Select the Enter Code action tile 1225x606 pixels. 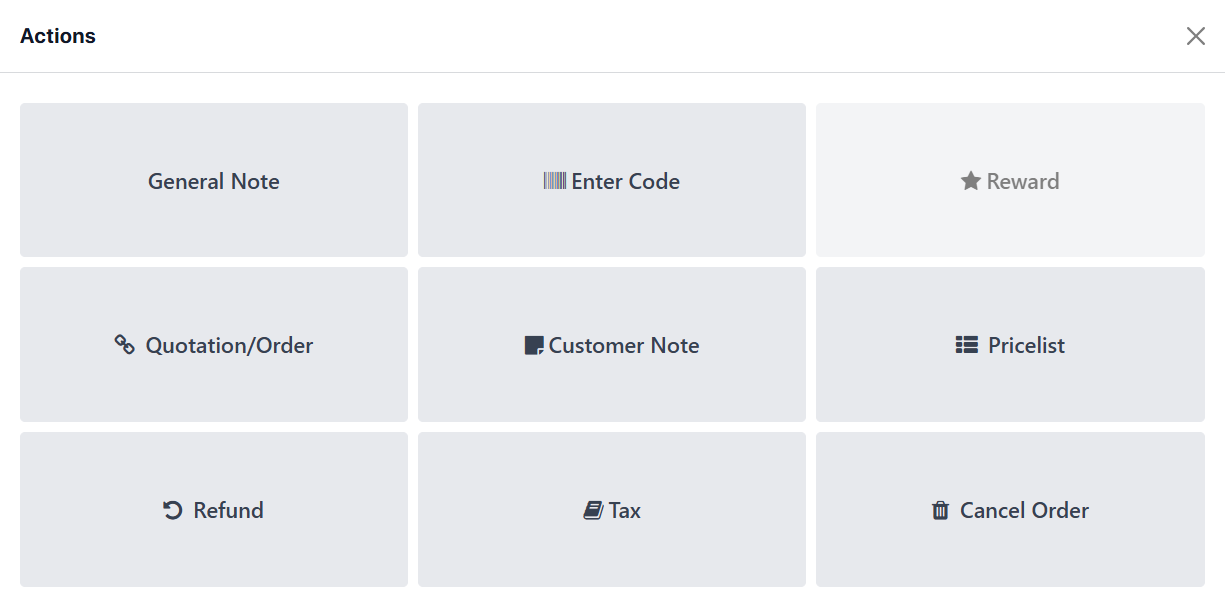coord(612,180)
